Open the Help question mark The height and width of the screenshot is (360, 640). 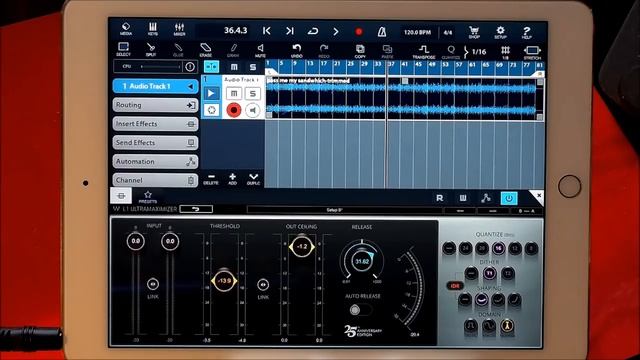coord(527,32)
